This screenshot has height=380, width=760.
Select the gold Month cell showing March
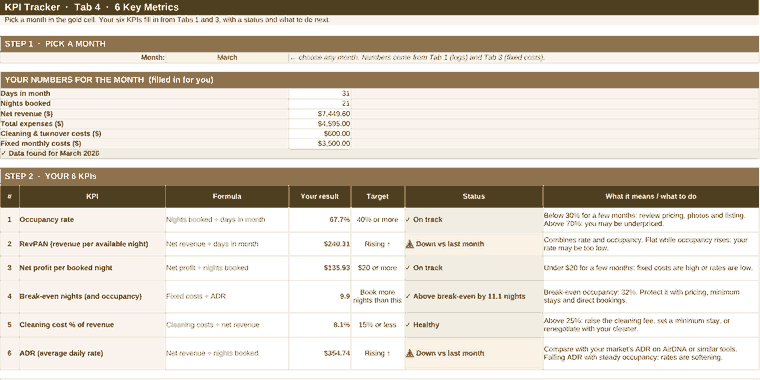tap(227, 58)
